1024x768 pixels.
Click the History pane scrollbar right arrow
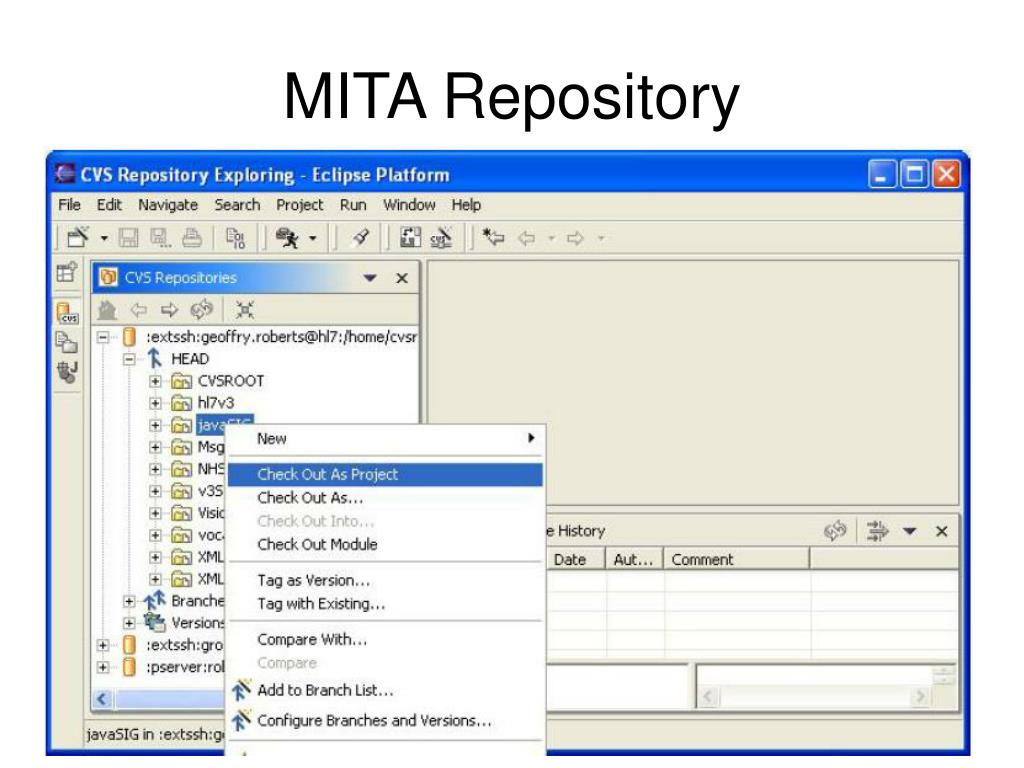(x=920, y=697)
